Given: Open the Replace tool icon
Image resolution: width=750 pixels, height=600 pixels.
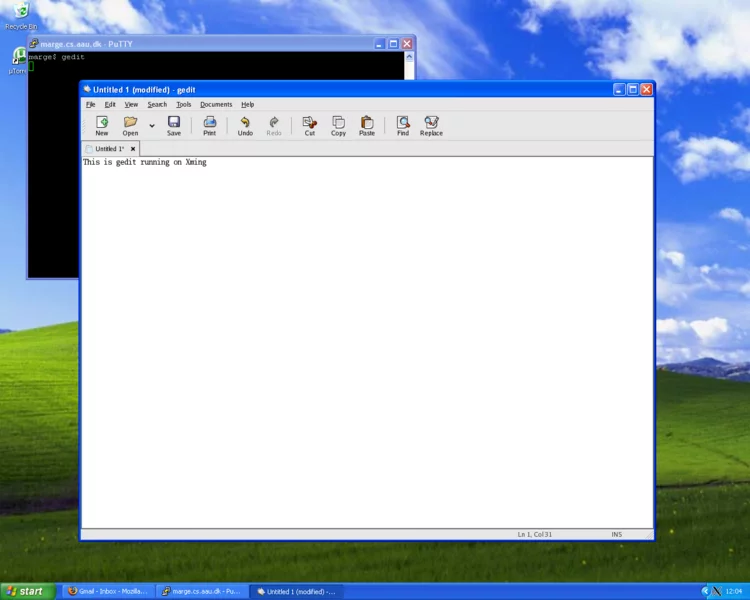Looking at the screenshot, I should [x=431, y=126].
